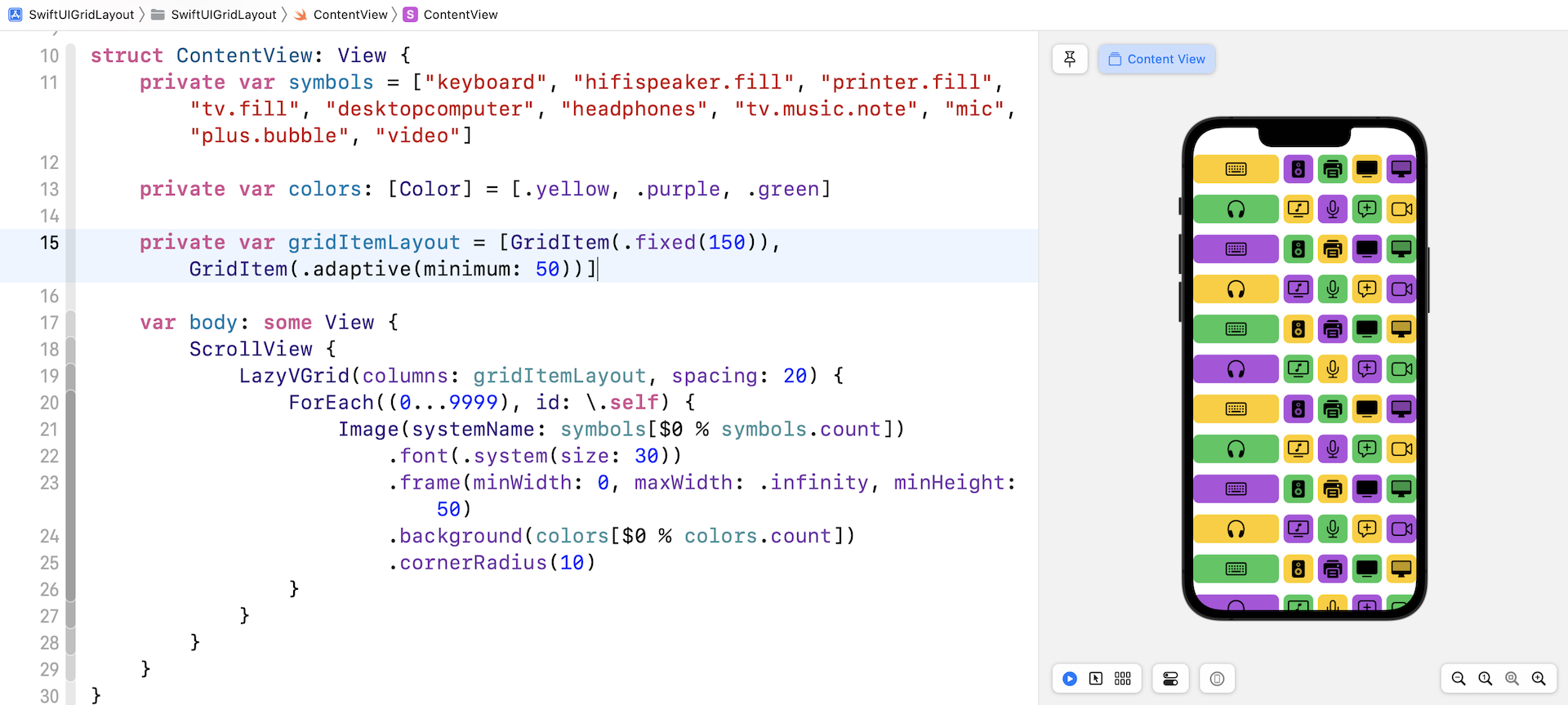
Task: Start live preview with the play button
Action: (x=1070, y=679)
